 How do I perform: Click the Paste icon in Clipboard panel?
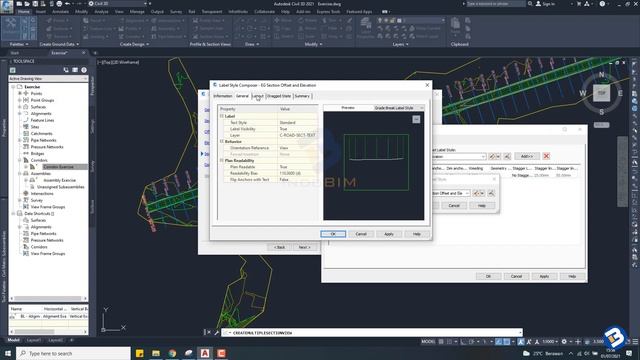456,26
